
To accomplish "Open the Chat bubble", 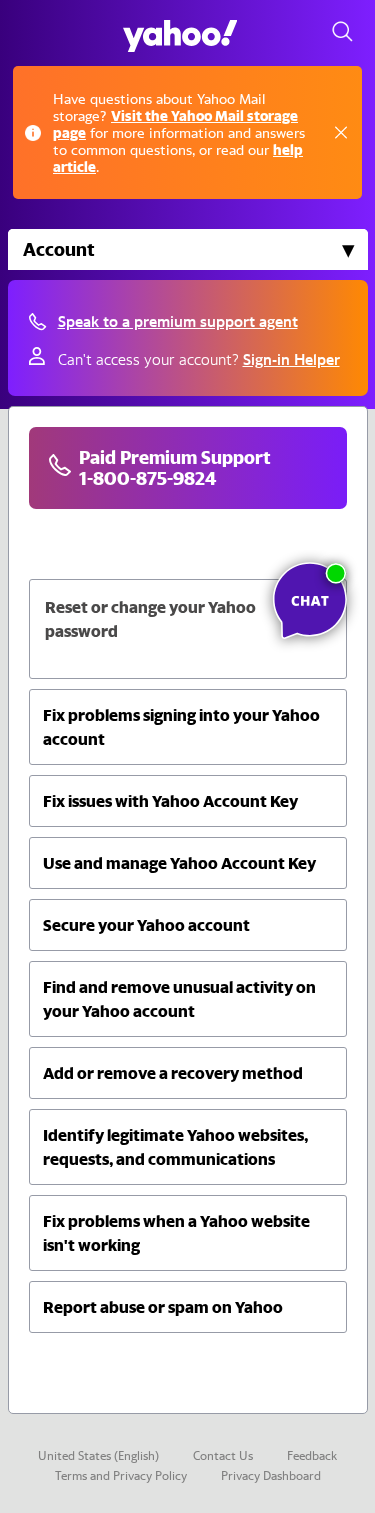I will coord(310,600).
